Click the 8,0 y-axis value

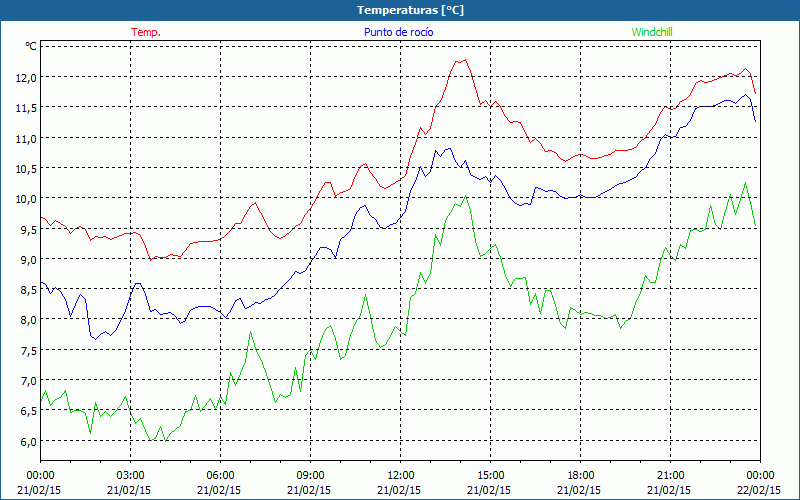[29, 320]
